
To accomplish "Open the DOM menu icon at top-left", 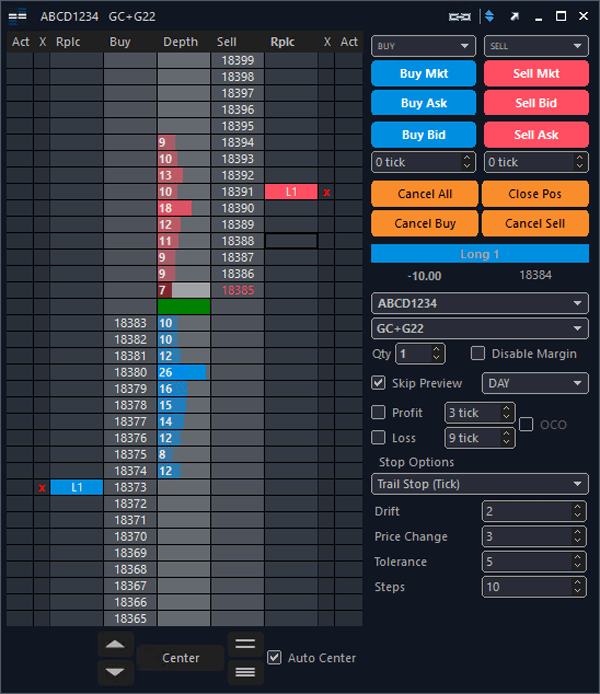I will click(x=18, y=17).
